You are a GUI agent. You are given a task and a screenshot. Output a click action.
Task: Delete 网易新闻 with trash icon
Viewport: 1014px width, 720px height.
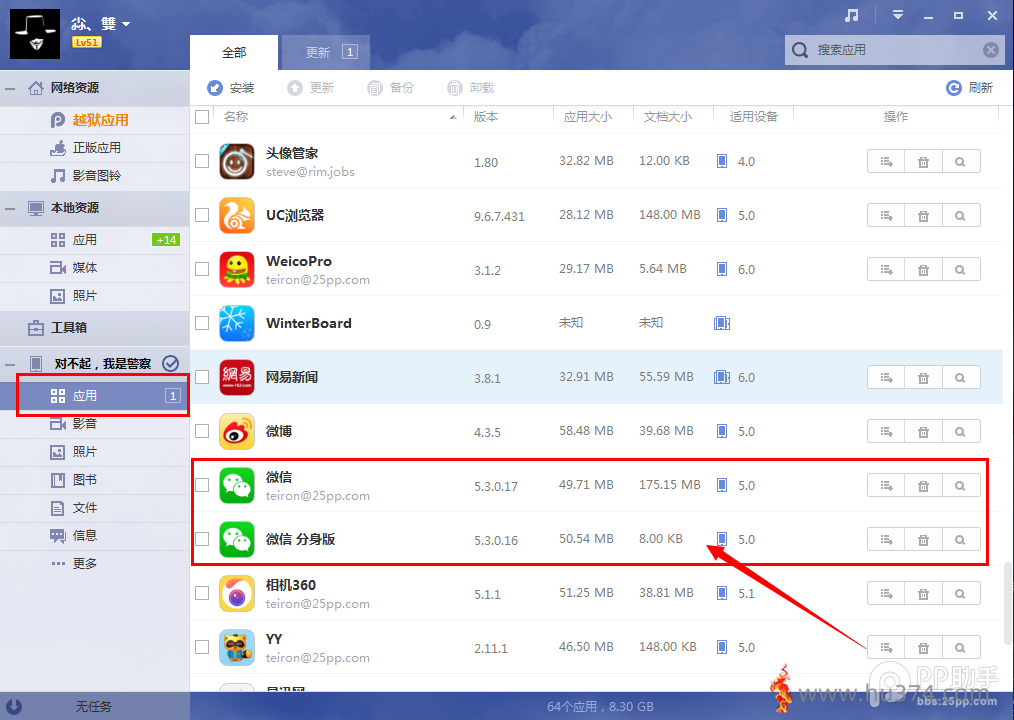[923, 378]
